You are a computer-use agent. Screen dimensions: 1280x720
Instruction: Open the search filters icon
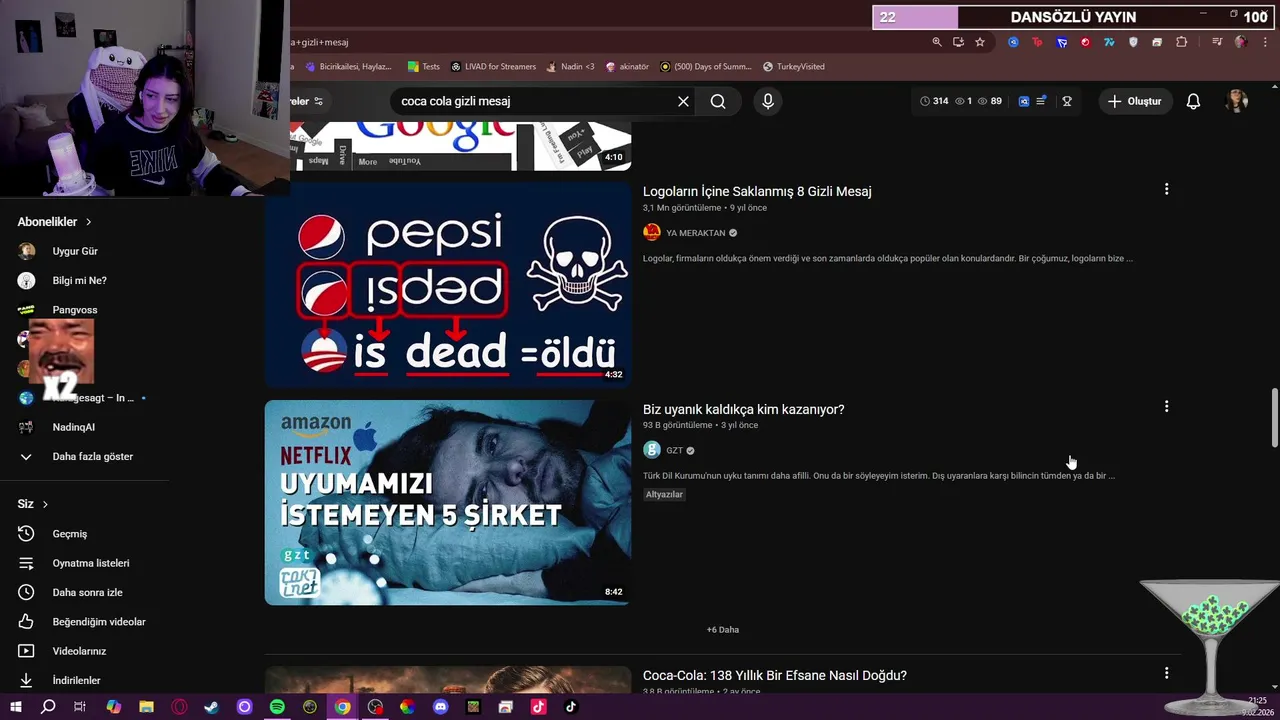(319, 101)
